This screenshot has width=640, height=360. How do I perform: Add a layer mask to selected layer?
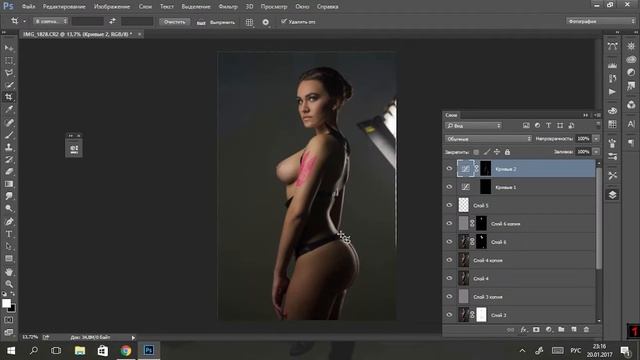(536, 329)
